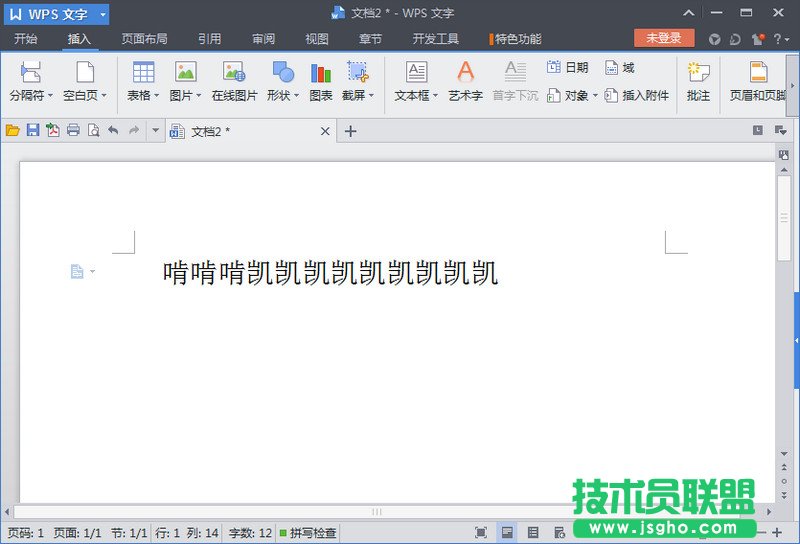The height and width of the screenshot is (544, 800).
Task: Expand the 图片 dropdown arrow
Action: click(x=198, y=95)
